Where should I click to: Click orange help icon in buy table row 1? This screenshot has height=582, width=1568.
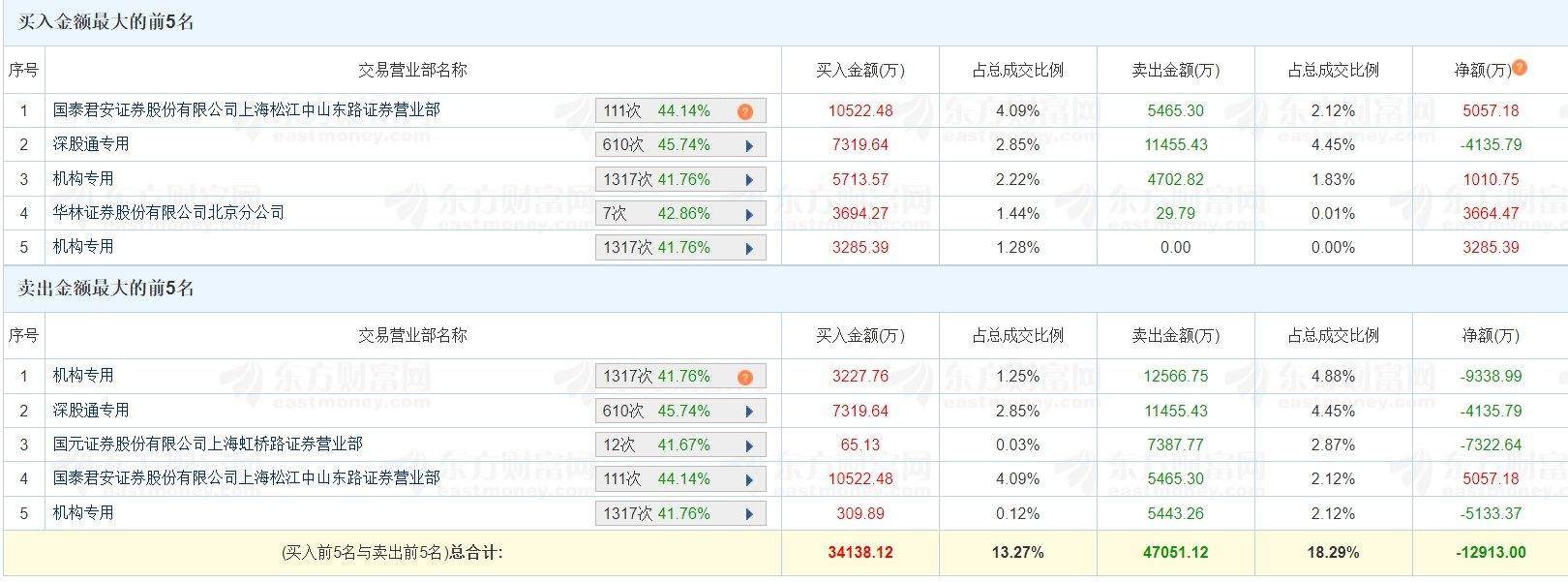[x=744, y=111]
